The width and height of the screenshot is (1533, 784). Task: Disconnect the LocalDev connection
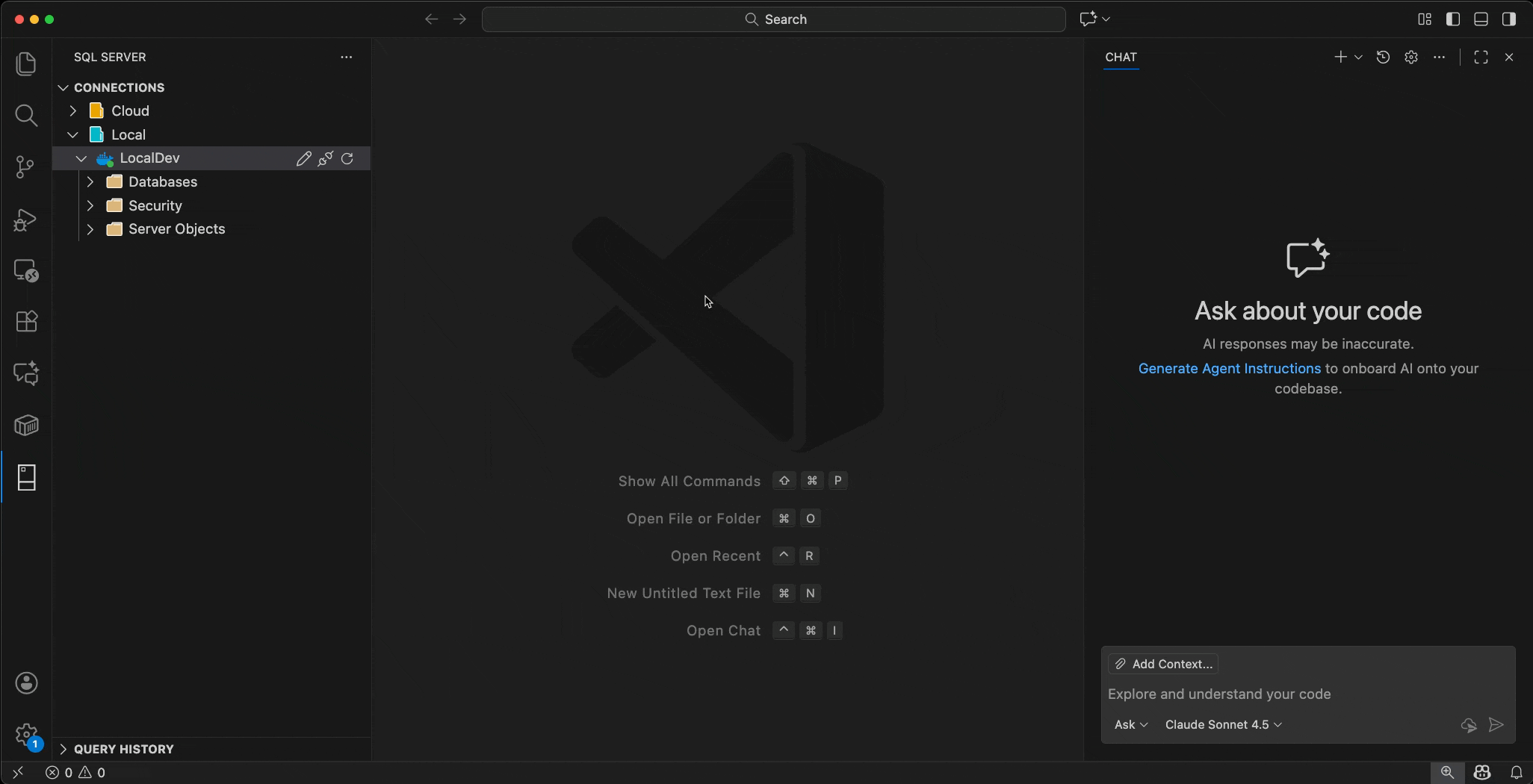[325, 158]
